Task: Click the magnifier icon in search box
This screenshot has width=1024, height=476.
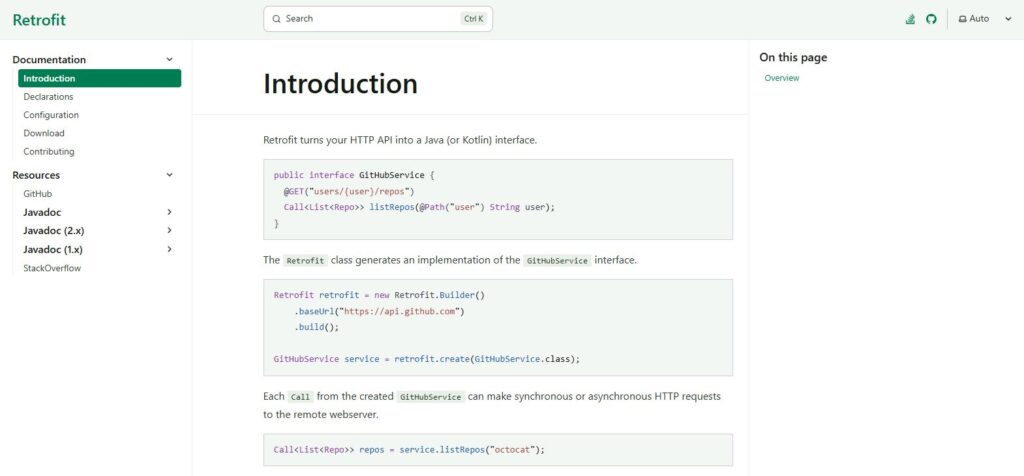Action: (x=276, y=19)
